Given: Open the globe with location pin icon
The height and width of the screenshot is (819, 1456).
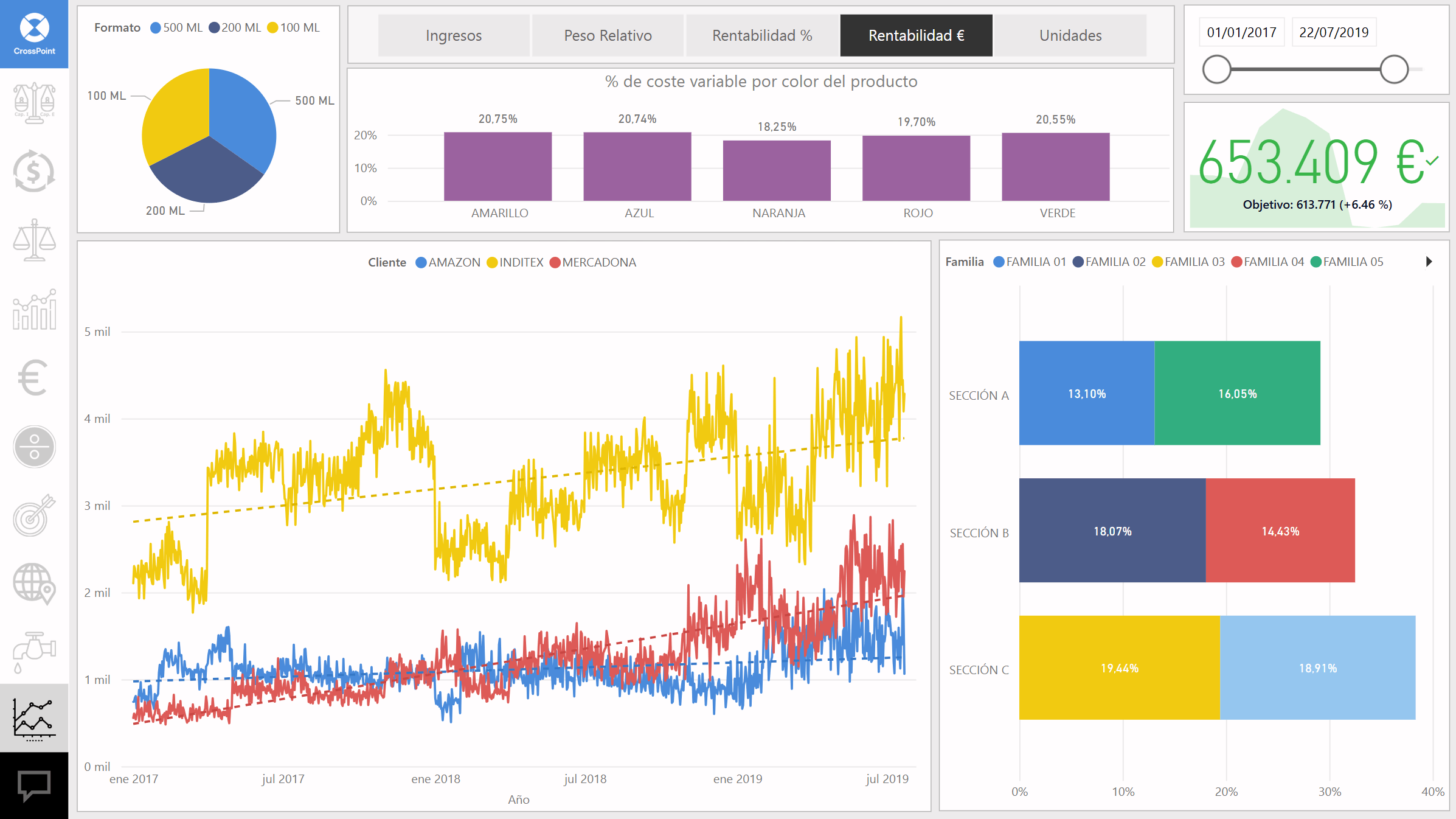Looking at the screenshot, I should coord(34,584).
